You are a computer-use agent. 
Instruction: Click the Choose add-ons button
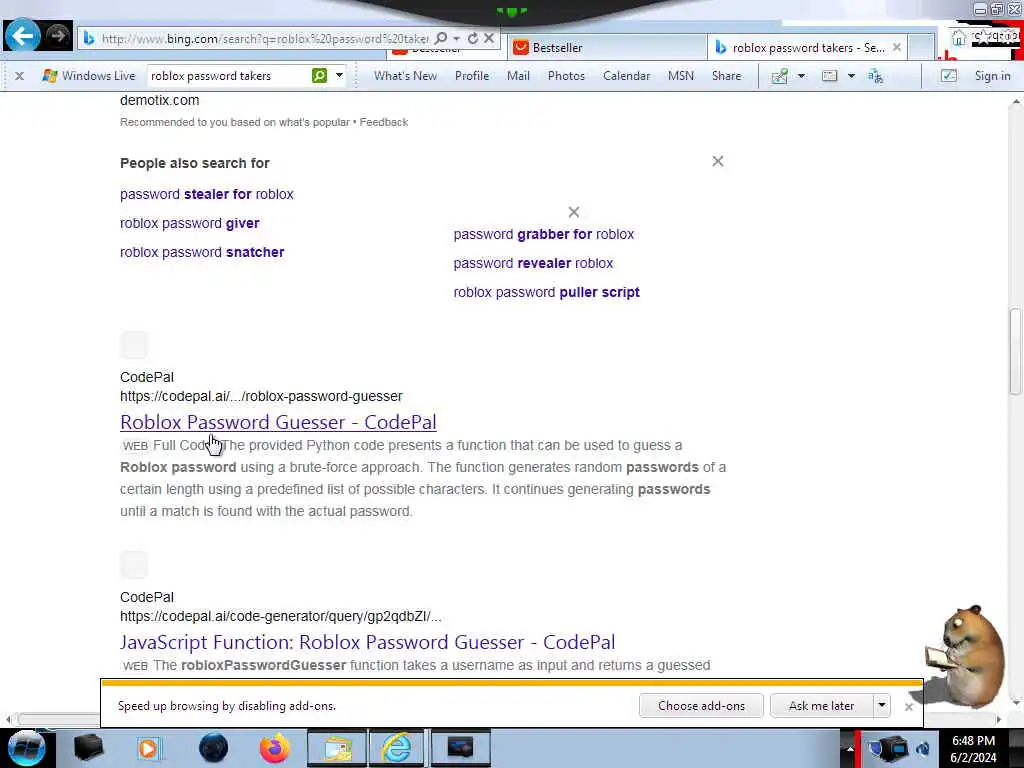click(x=701, y=706)
